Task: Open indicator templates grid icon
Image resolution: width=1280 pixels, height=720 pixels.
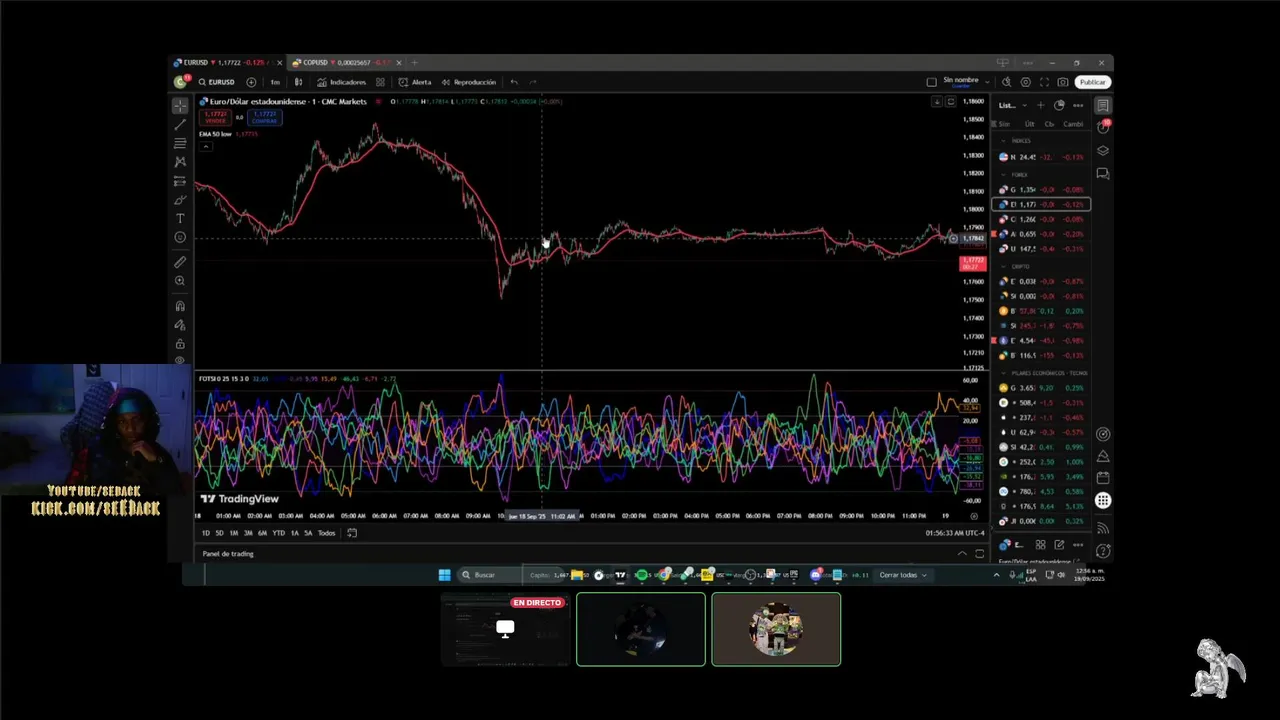Action: coord(380,82)
